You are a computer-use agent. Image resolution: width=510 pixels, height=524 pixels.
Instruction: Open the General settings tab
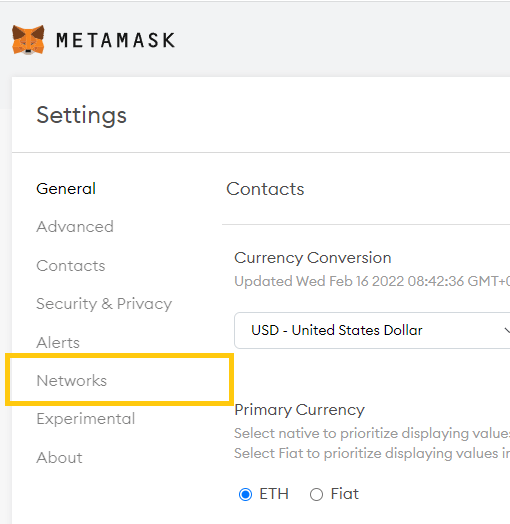66,188
